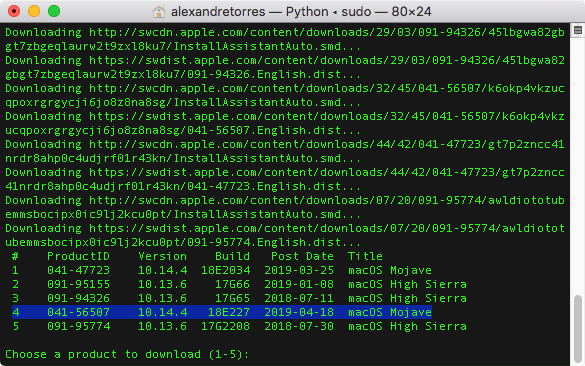Click the Post Date column header
Image resolution: width=585 pixels, height=366 pixels.
coord(302,256)
